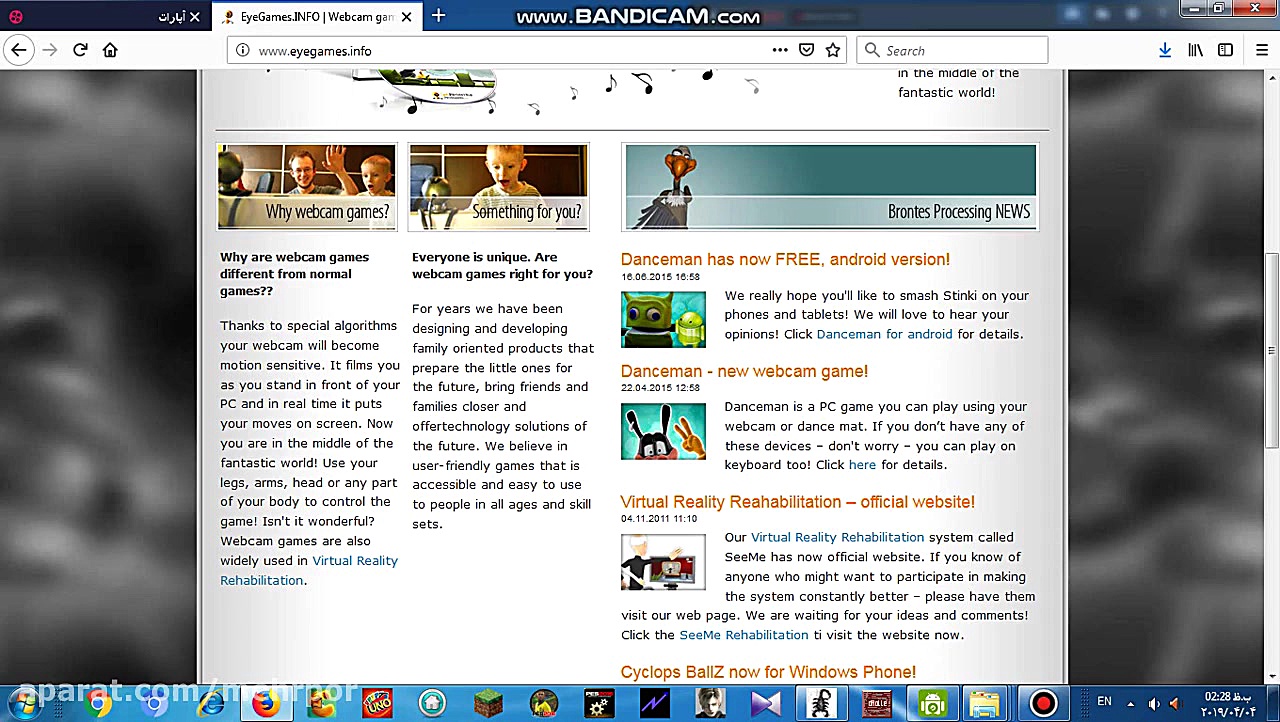The height and width of the screenshot is (722, 1280).
Task: Open the "Something for you?" banner
Action: [x=499, y=187]
